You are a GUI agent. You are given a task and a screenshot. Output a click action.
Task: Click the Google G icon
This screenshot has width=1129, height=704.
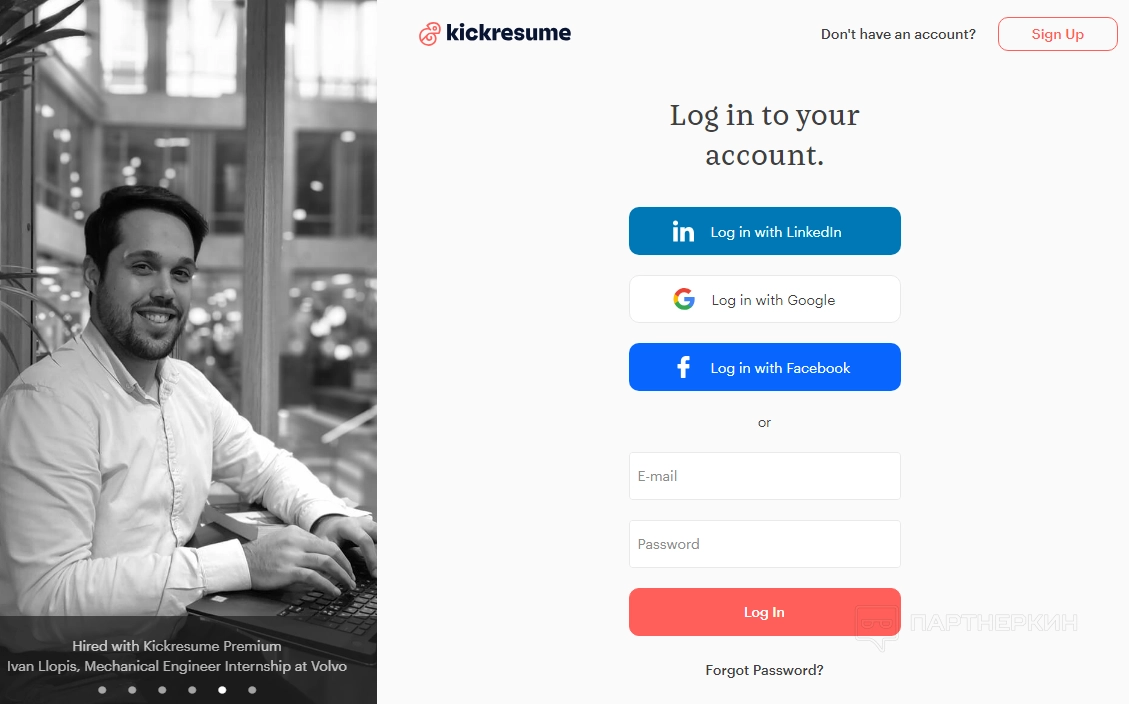[684, 299]
